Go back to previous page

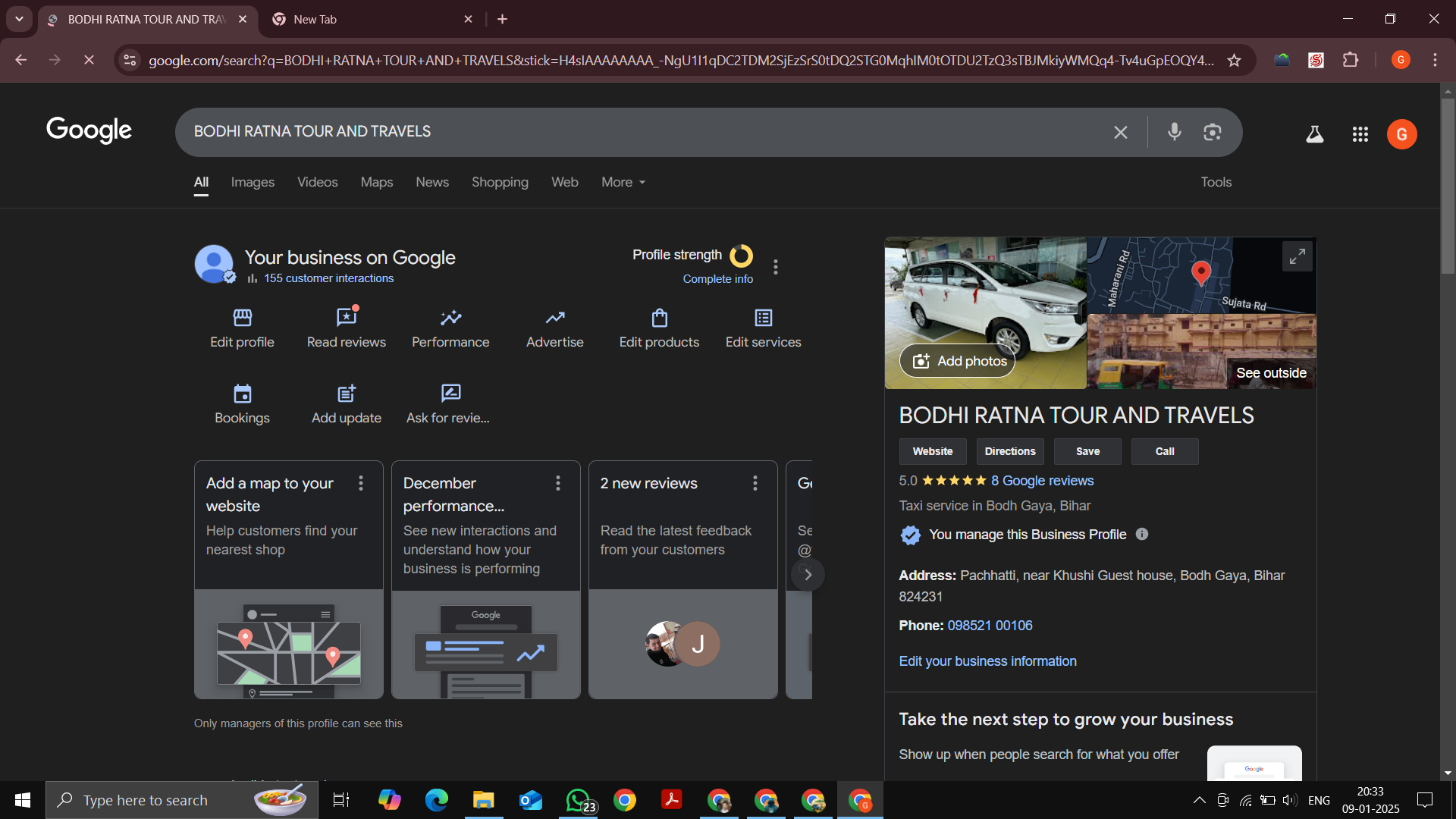(21, 60)
